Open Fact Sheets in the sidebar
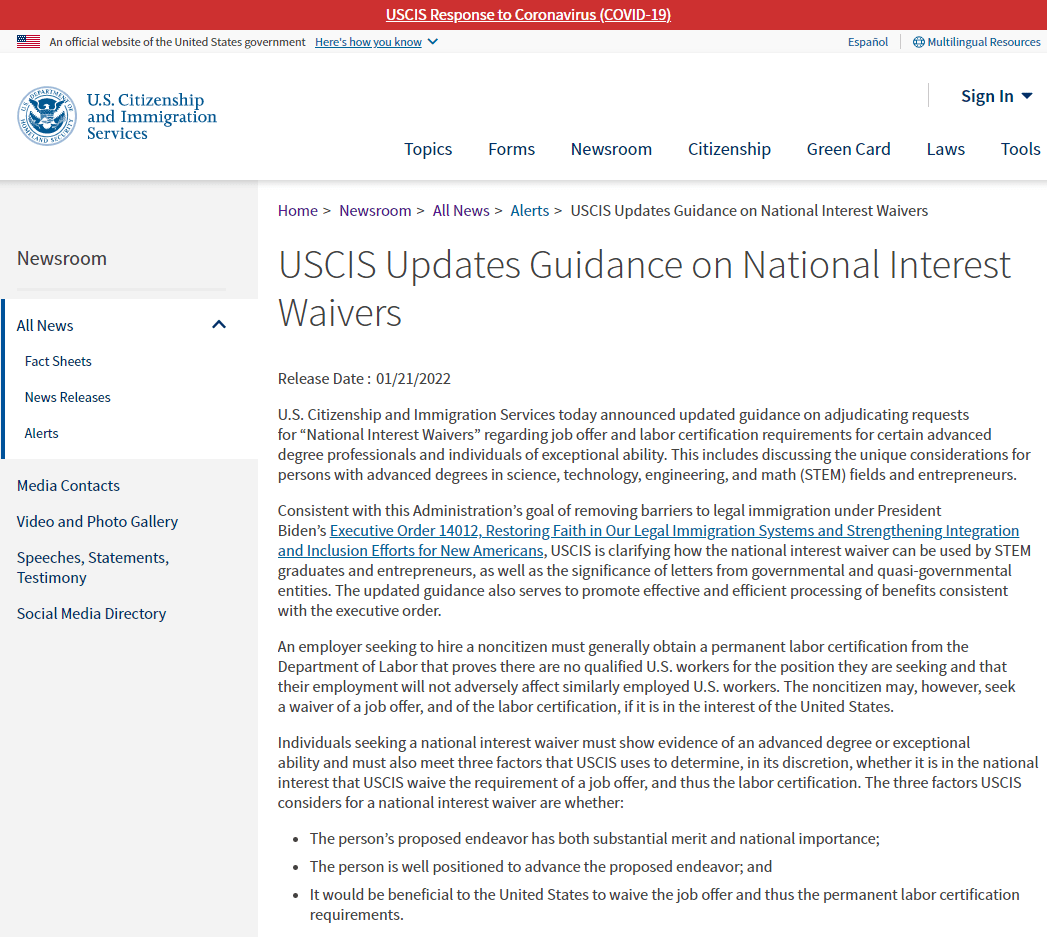The height and width of the screenshot is (937, 1047). 58,361
